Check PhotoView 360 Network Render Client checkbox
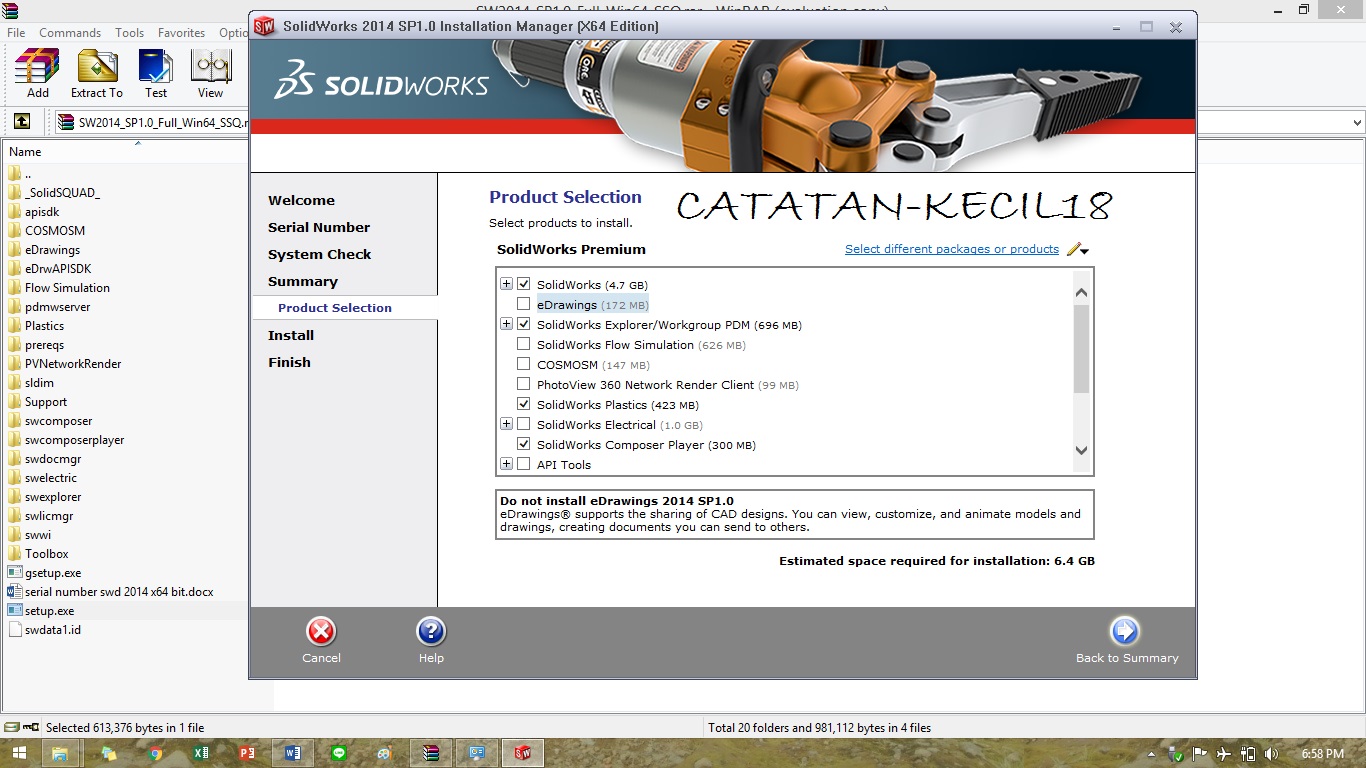The height and width of the screenshot is (768, 1366). coord(523,384)
